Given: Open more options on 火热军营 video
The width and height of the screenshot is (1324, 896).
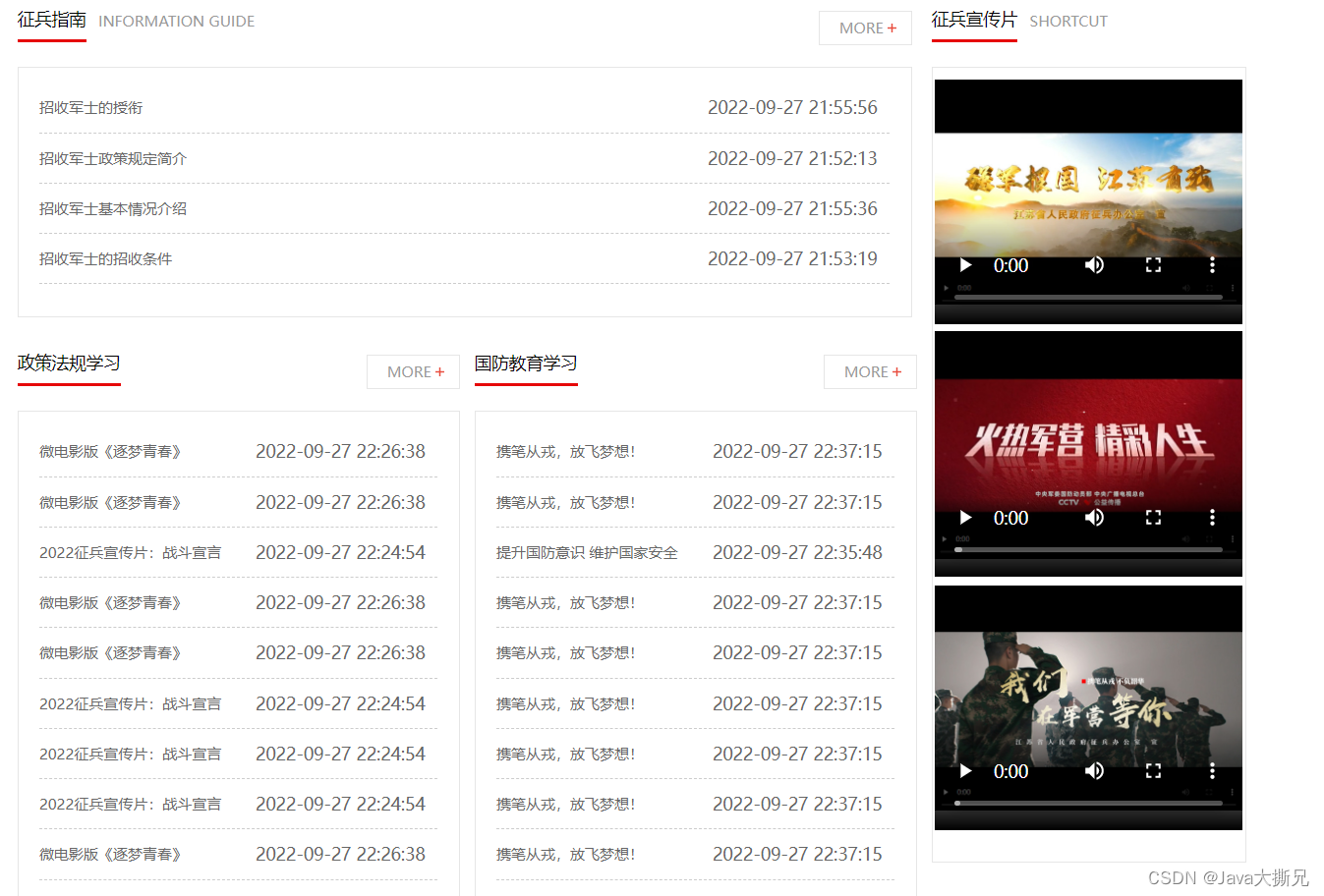Looking at the screenshot, I should tap(1212, 518).
